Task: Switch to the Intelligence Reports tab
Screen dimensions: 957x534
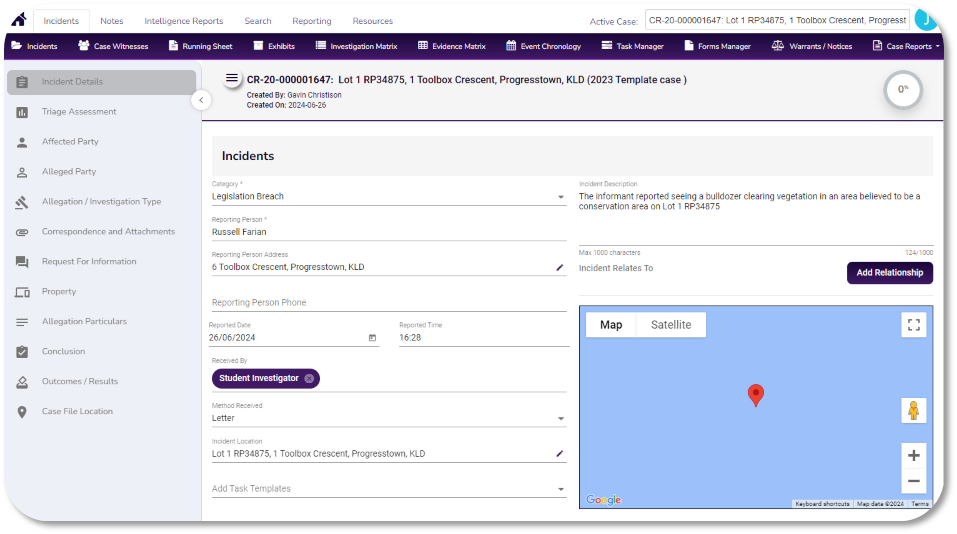Action: click(x=183, y=21)
